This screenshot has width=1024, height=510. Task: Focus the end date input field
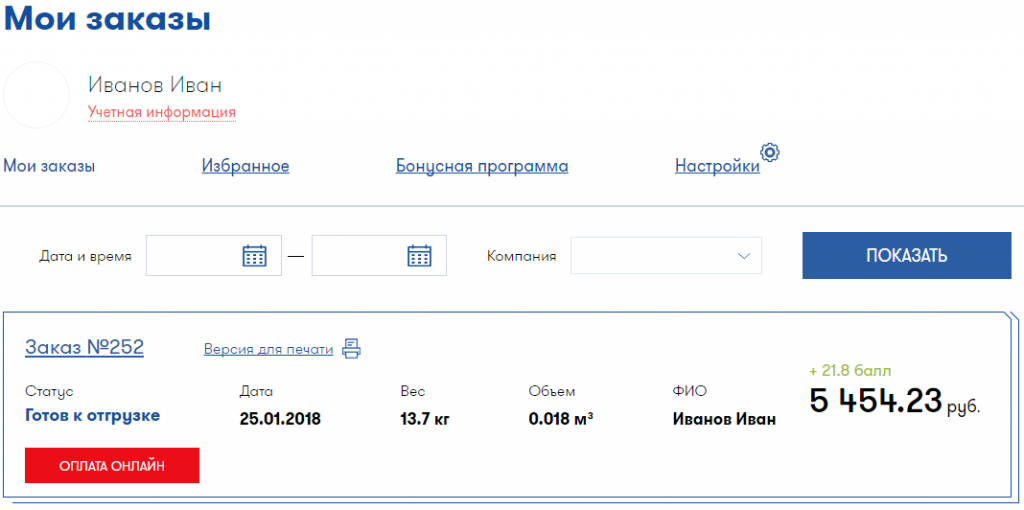pyautogui.click(x=360, y=256)
